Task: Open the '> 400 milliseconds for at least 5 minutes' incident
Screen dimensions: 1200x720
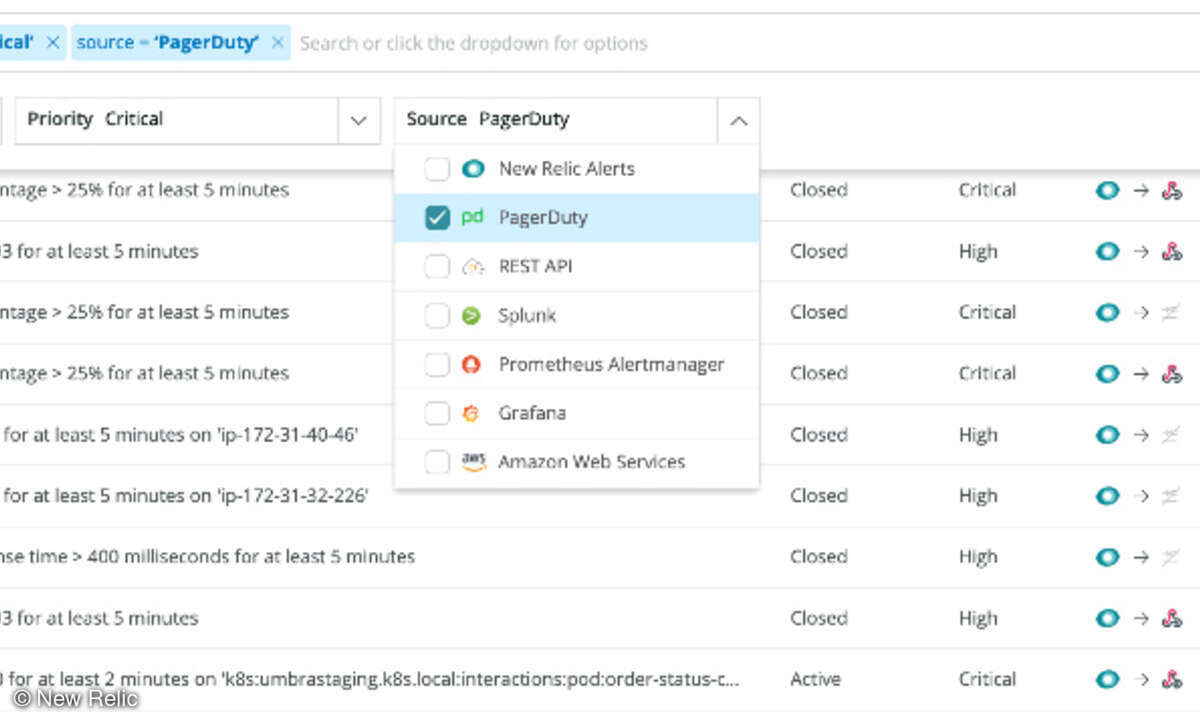Action: tap(207, 557)
